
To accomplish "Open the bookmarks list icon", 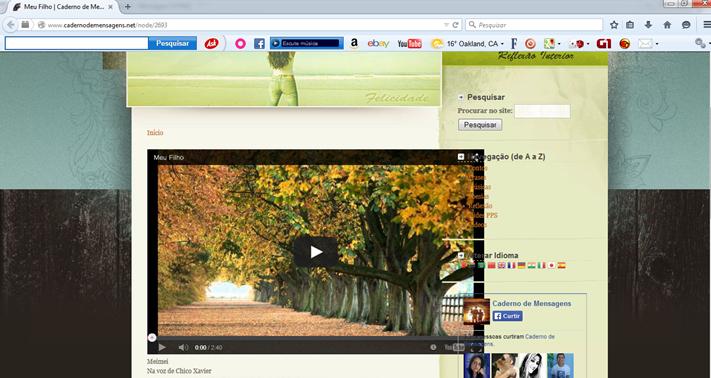I will (630, 25).
